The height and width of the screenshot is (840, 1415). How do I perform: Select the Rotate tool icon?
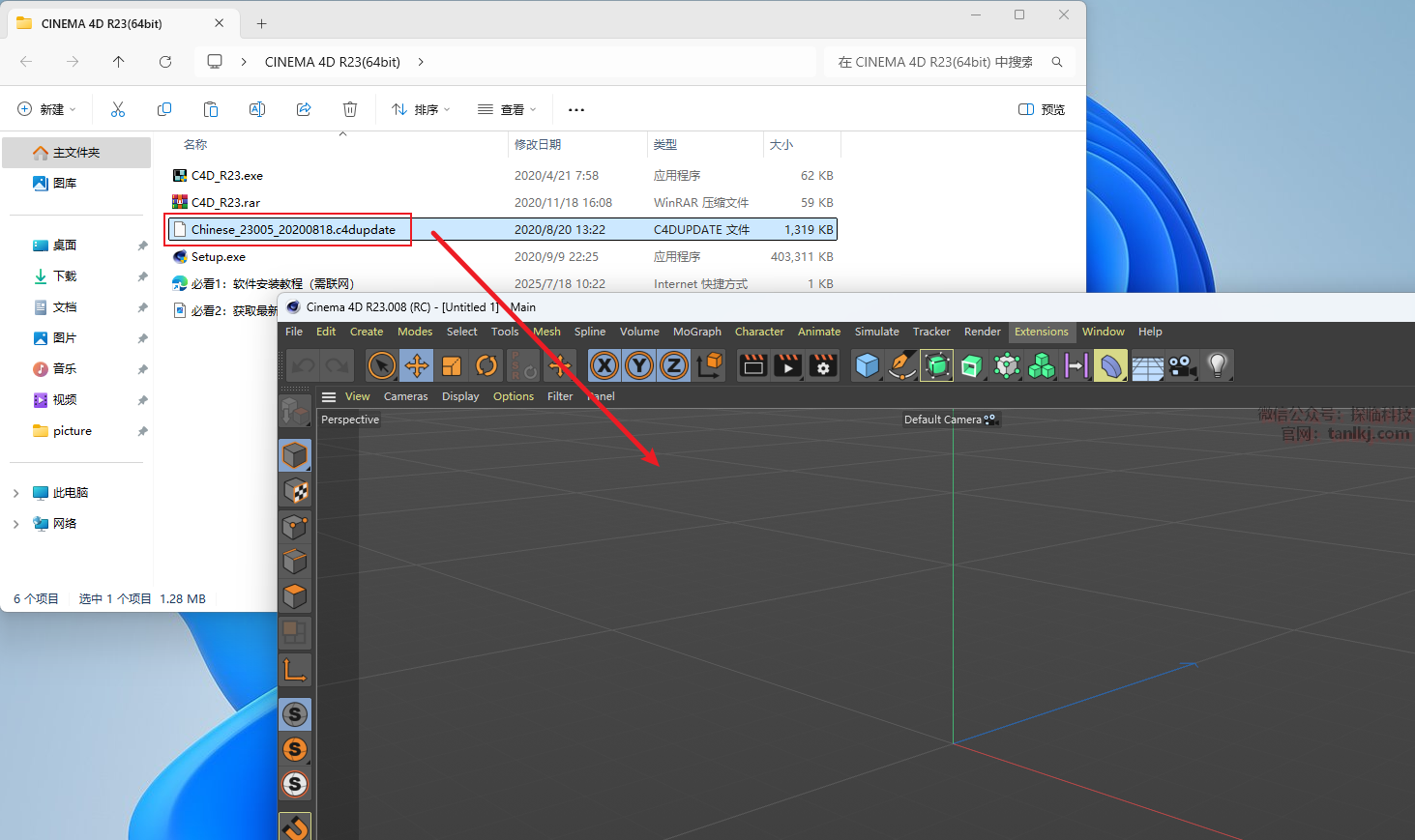point(486,365)
